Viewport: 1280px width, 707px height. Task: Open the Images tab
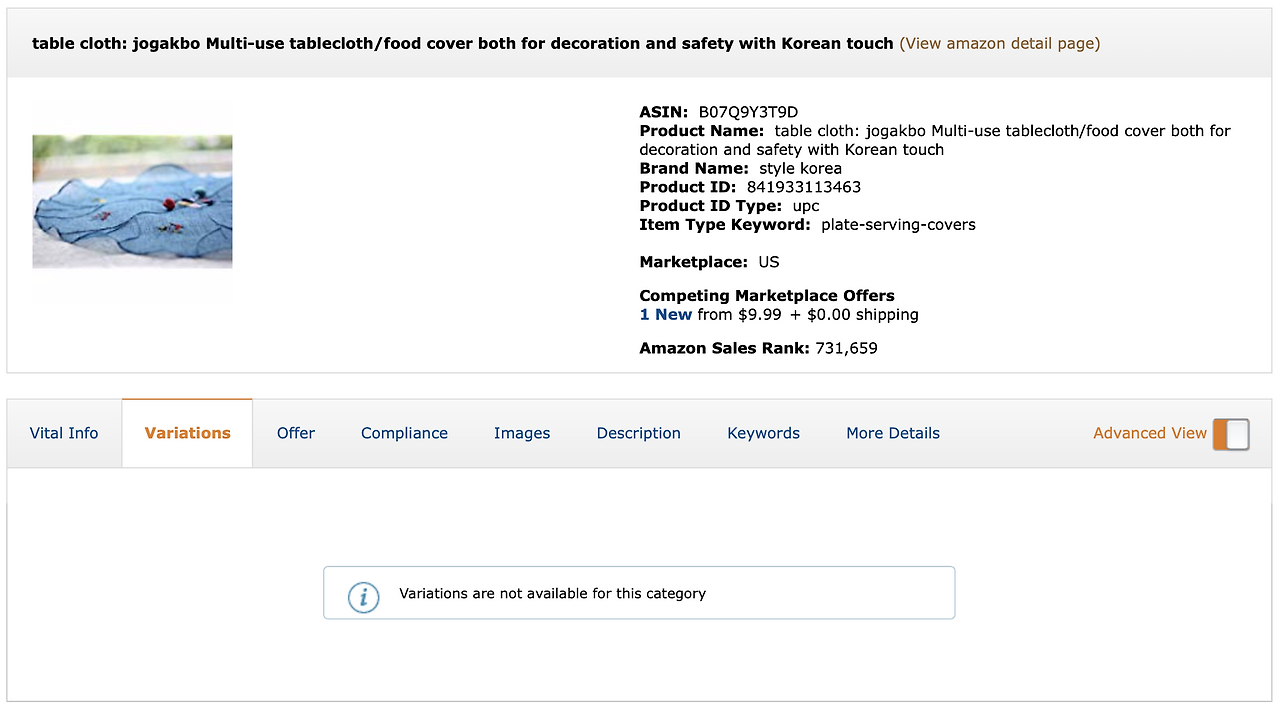tap(522, 433)
